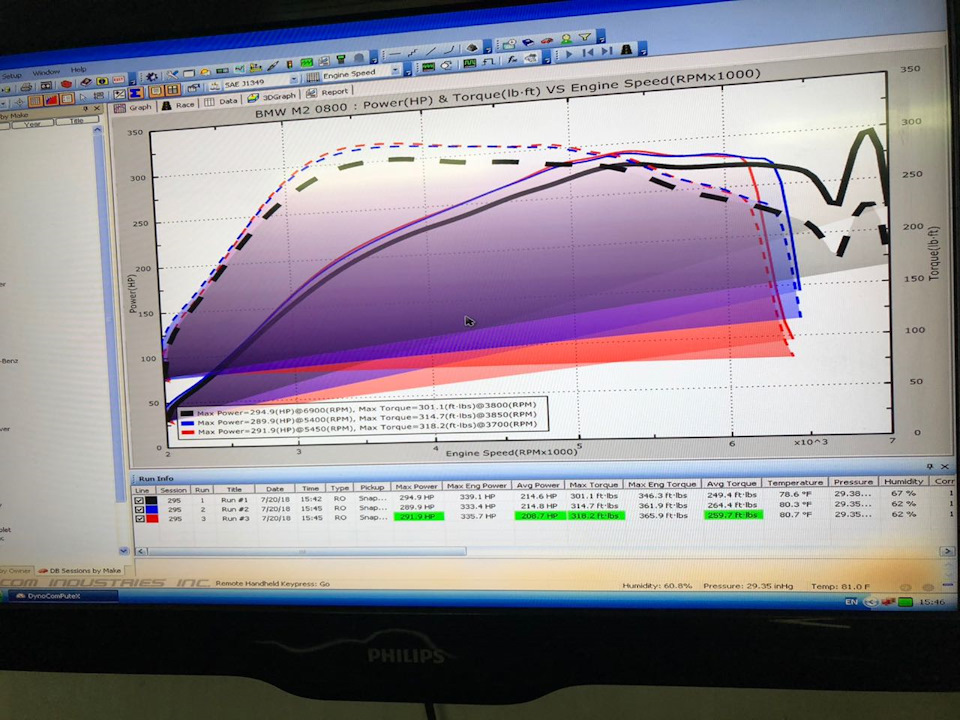Viewport: 960px width, 720px height.
Task: Click the Year column button in left panel
Action: pos(32,124)
